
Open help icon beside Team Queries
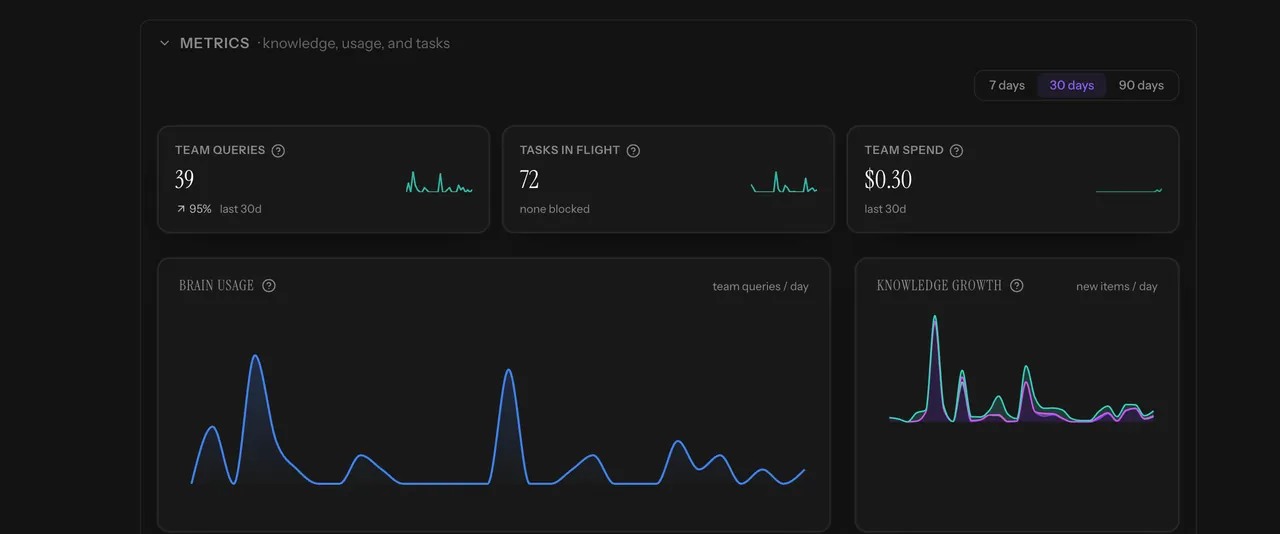pyautogui.click(x=278, y=151)
